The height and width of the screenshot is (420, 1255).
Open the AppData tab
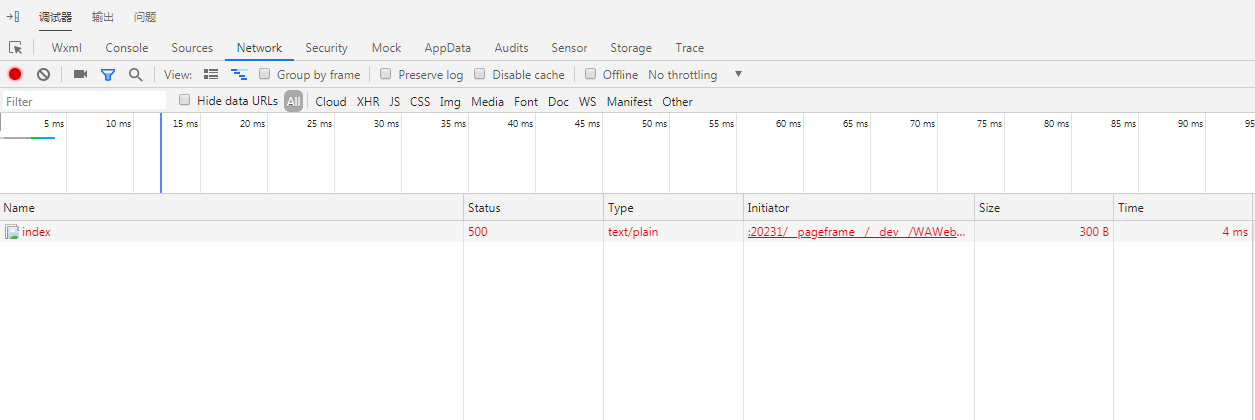pyautogui.click(x=447, y=47)
